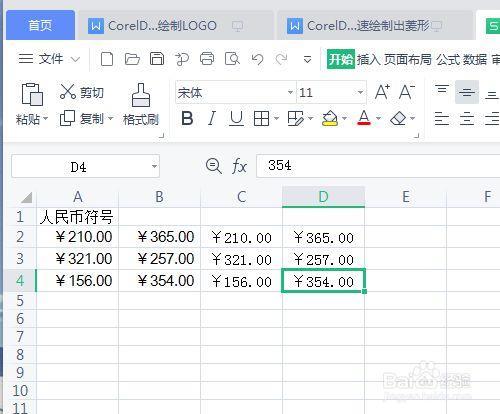Click the New document icon
The image size is (500, 414).
tap(107, 59)
